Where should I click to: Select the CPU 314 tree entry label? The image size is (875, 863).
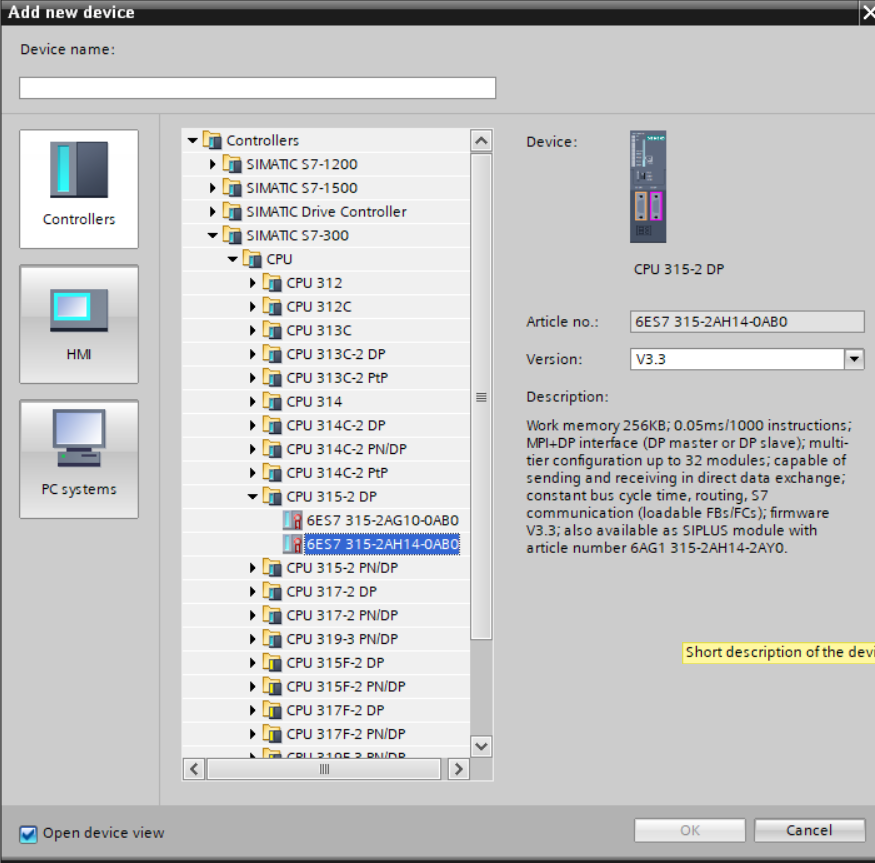[x=314, y=401]
